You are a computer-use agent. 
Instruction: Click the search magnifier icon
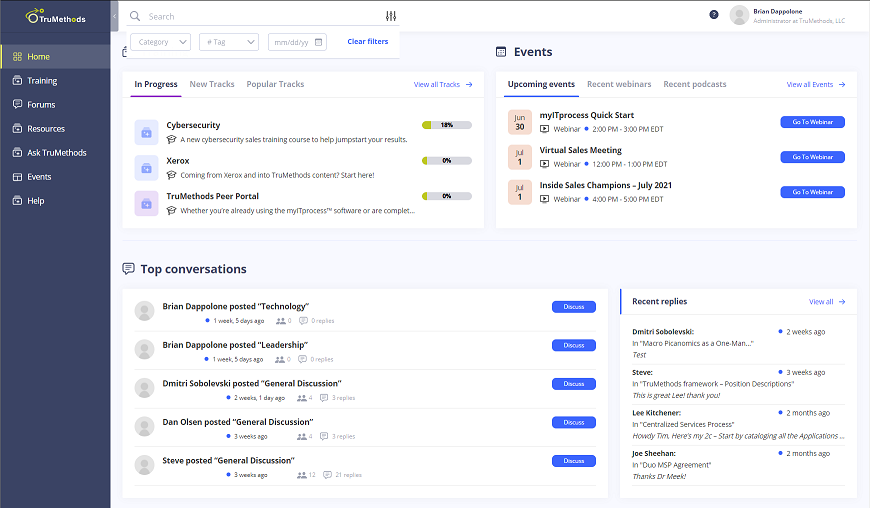(x=135, y=16)
